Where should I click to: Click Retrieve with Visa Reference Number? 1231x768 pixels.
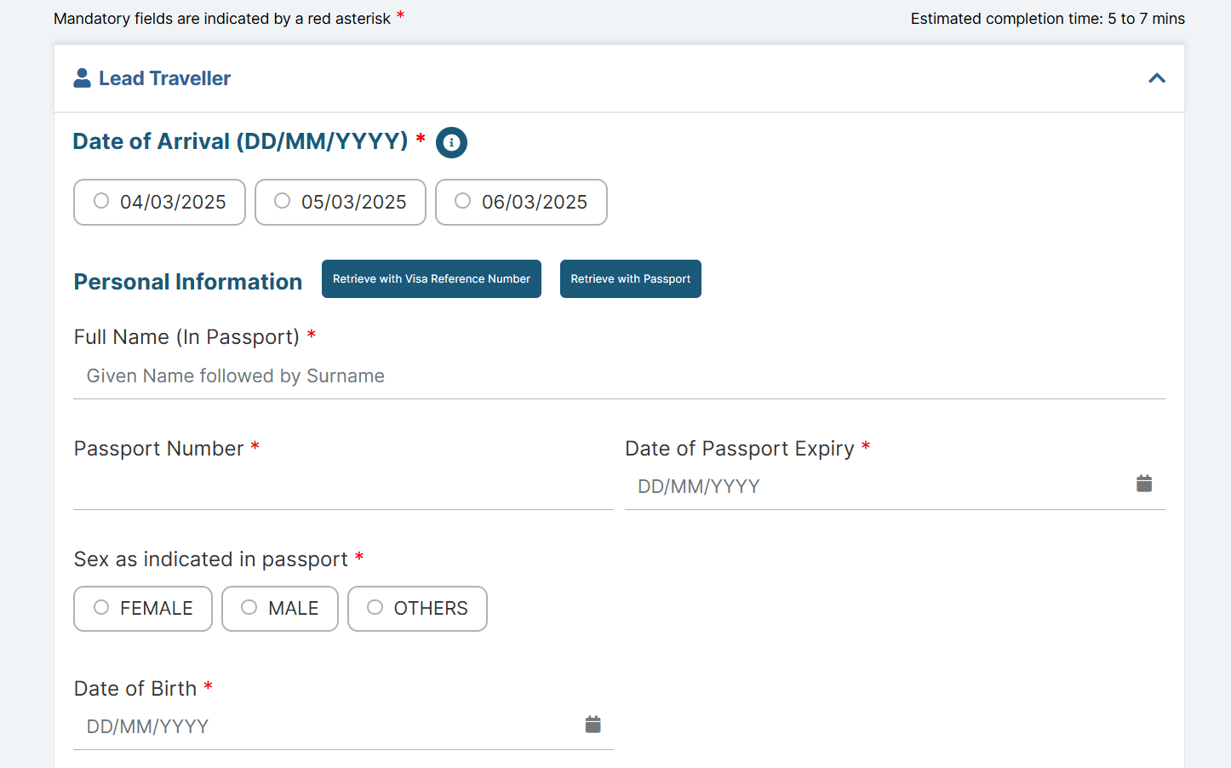coord(431,279)
